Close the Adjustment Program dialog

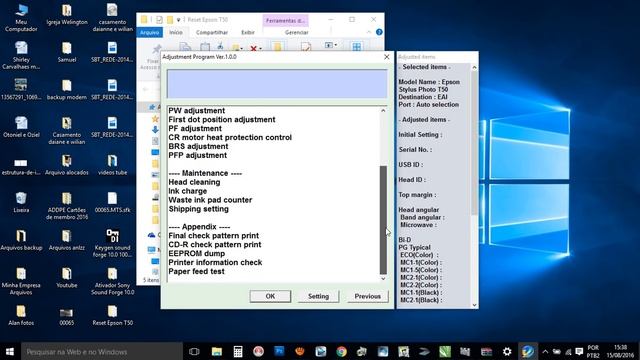387,57
